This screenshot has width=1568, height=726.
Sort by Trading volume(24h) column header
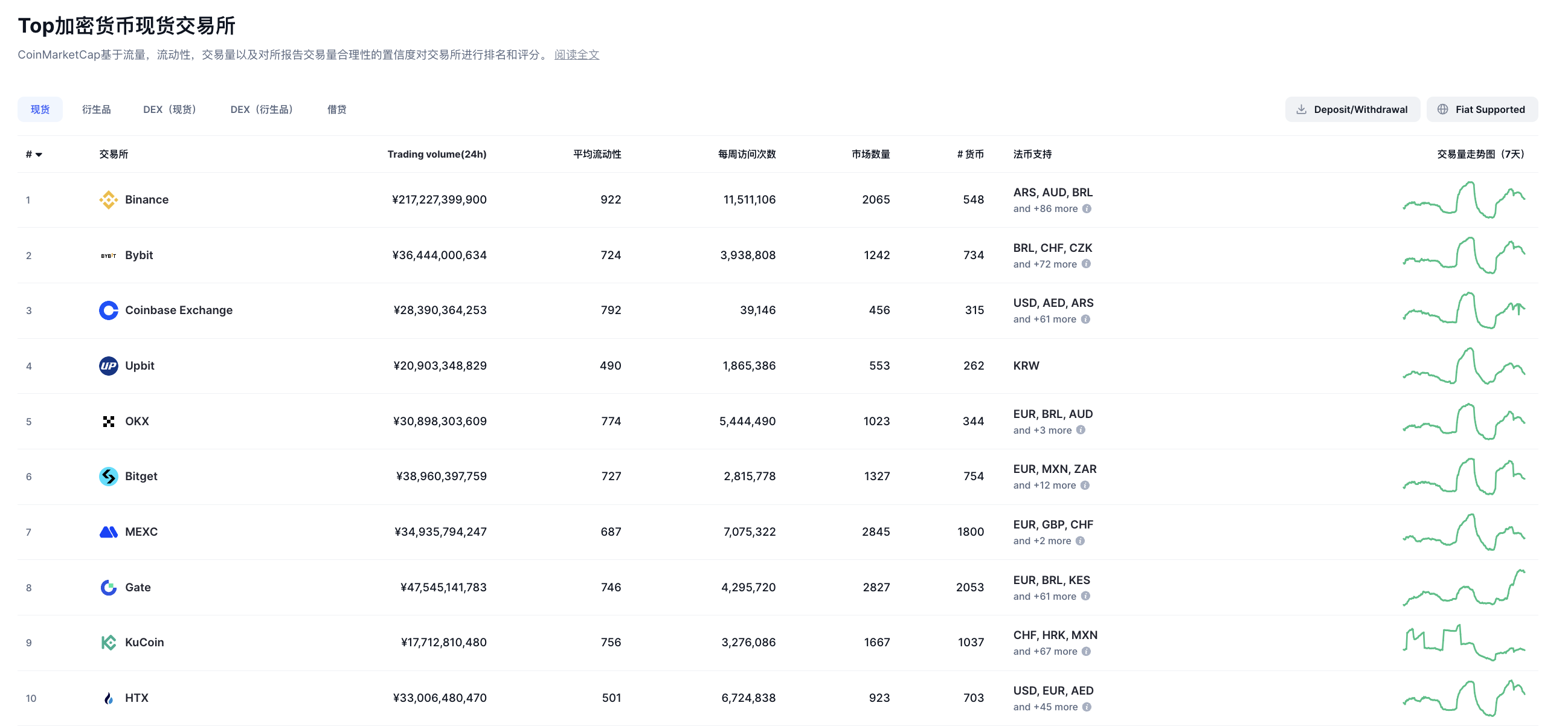click(437, 155)
